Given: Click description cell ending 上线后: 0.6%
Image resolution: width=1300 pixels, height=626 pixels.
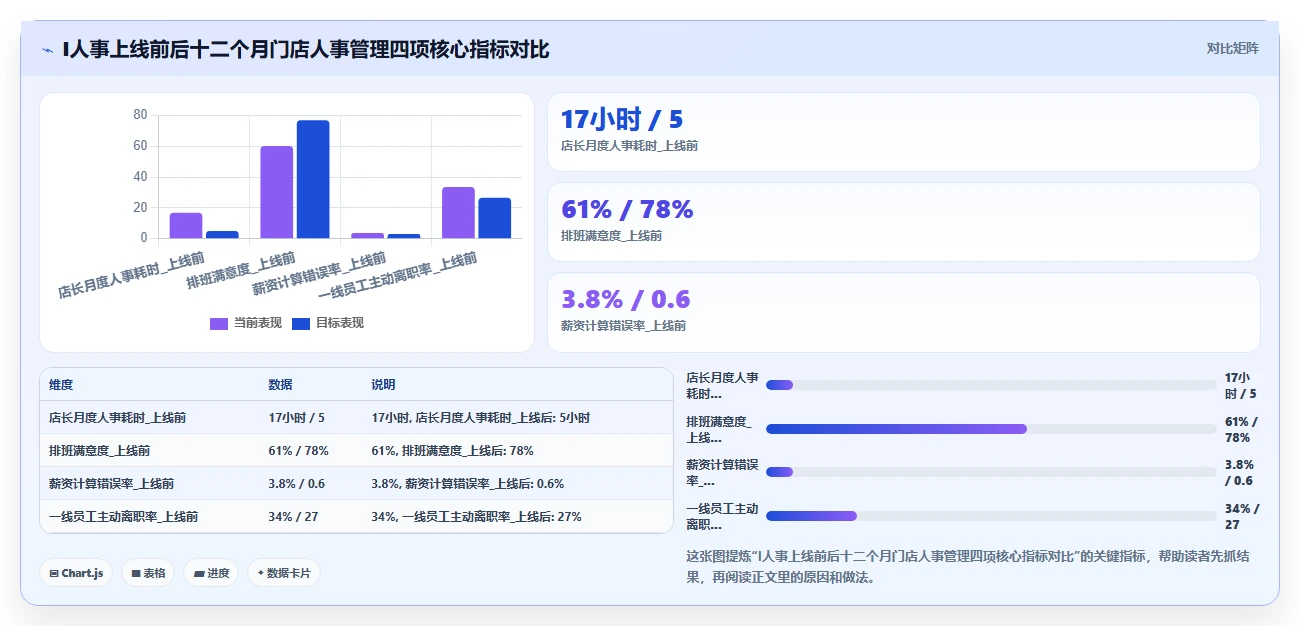Looking at the screenshot, I should (x=468, y=484).
